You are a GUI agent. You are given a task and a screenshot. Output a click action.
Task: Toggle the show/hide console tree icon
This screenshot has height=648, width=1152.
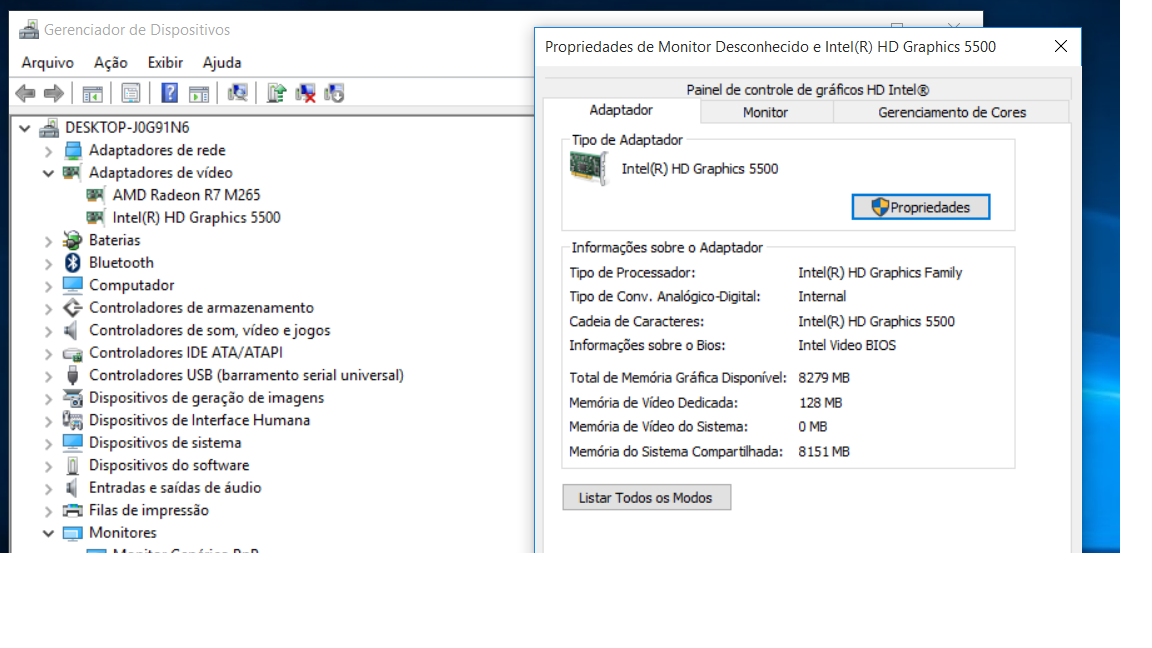coord(93,93)
